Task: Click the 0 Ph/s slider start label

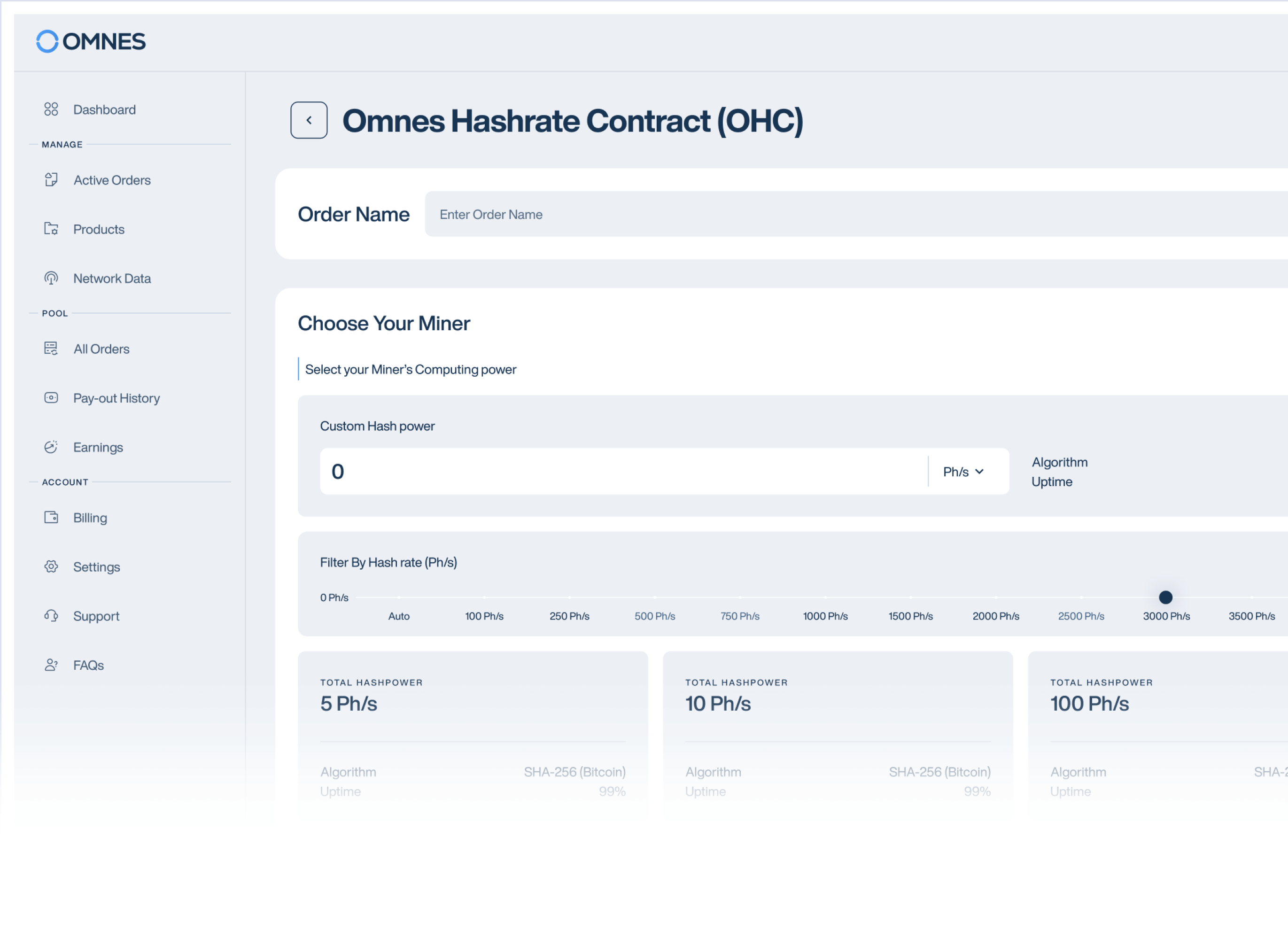Action: click(334, 598)
